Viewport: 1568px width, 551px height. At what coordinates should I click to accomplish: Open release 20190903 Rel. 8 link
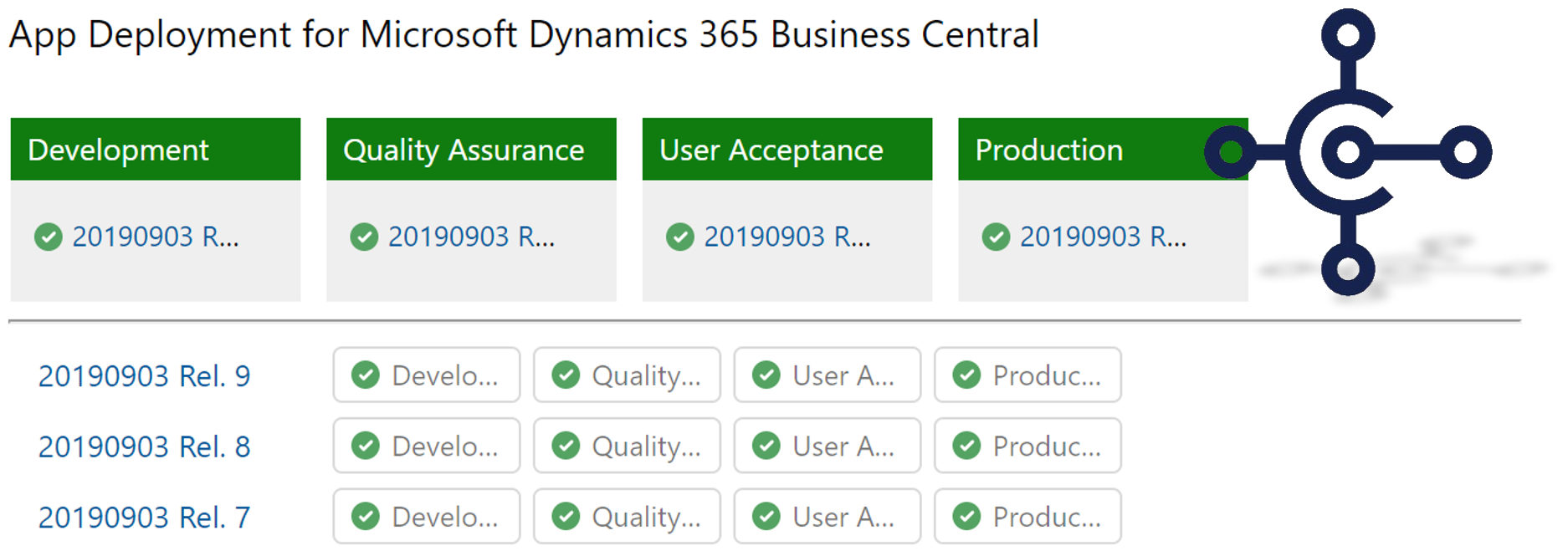pos(144,446)
